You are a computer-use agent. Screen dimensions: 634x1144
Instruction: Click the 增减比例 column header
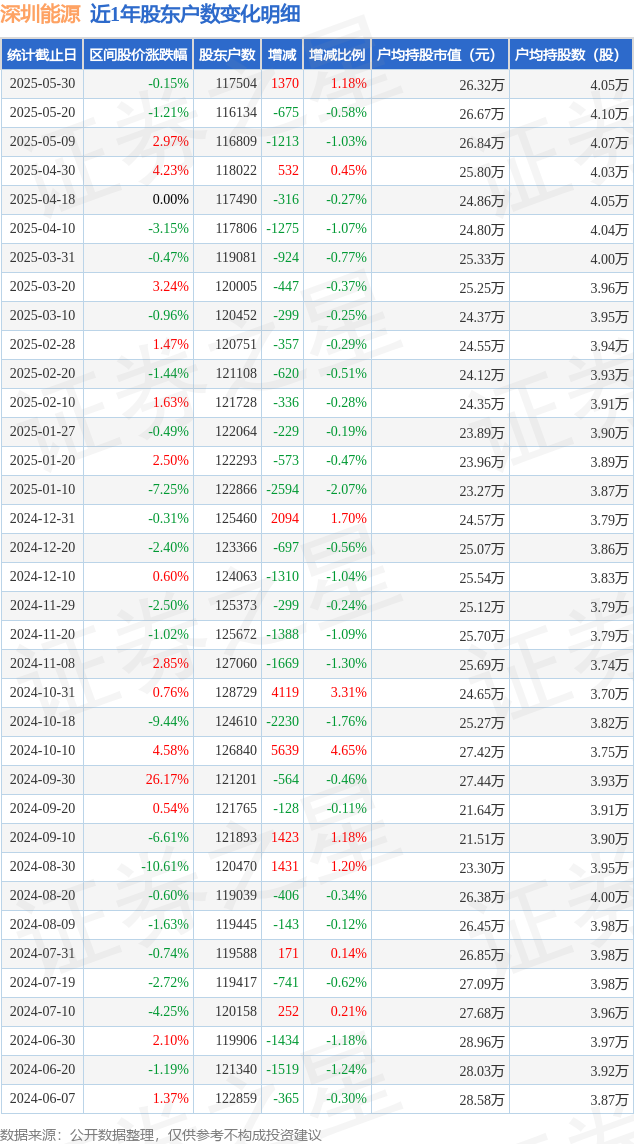337,55
